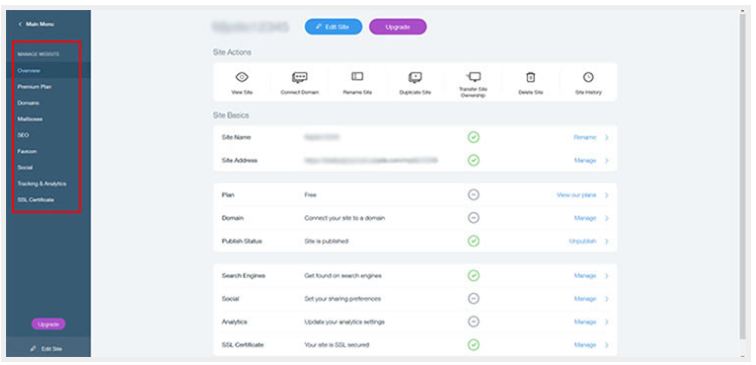This screenshot has height=365, width=756.
Task: Open the Connect Domain icon
Action: click(299, 77)
